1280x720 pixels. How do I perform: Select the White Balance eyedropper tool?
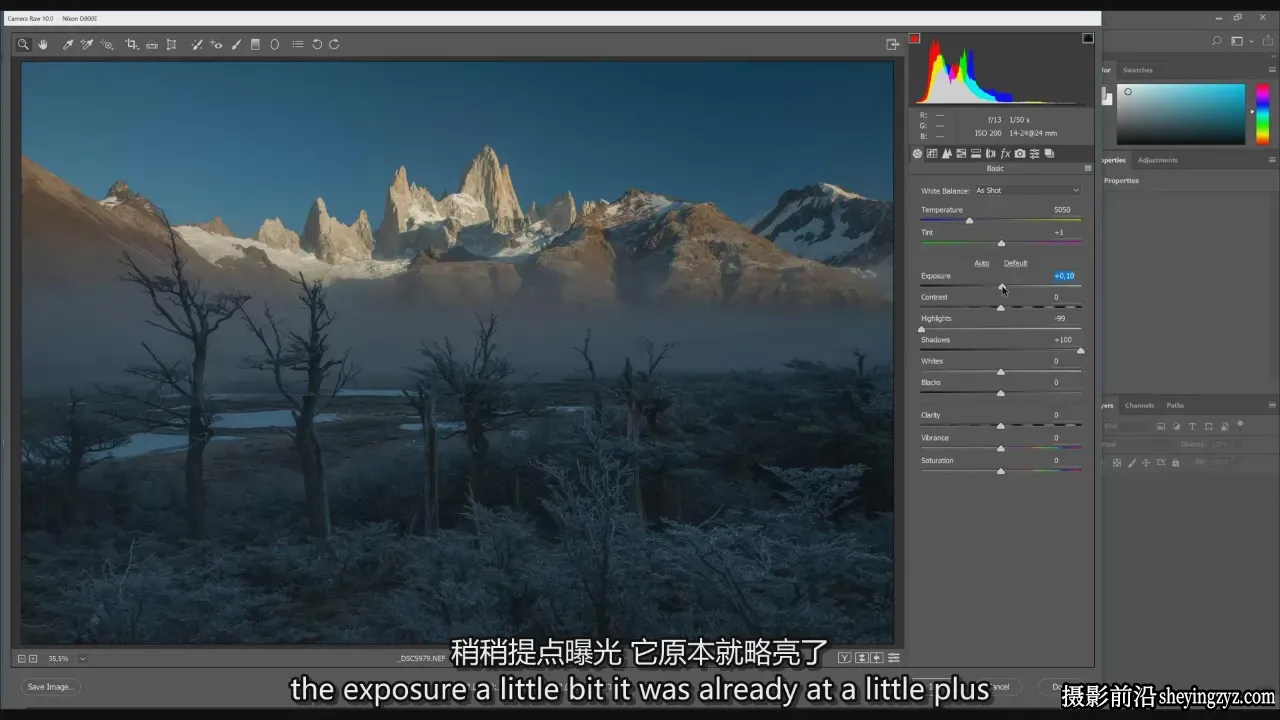click(x=68, y=44)
